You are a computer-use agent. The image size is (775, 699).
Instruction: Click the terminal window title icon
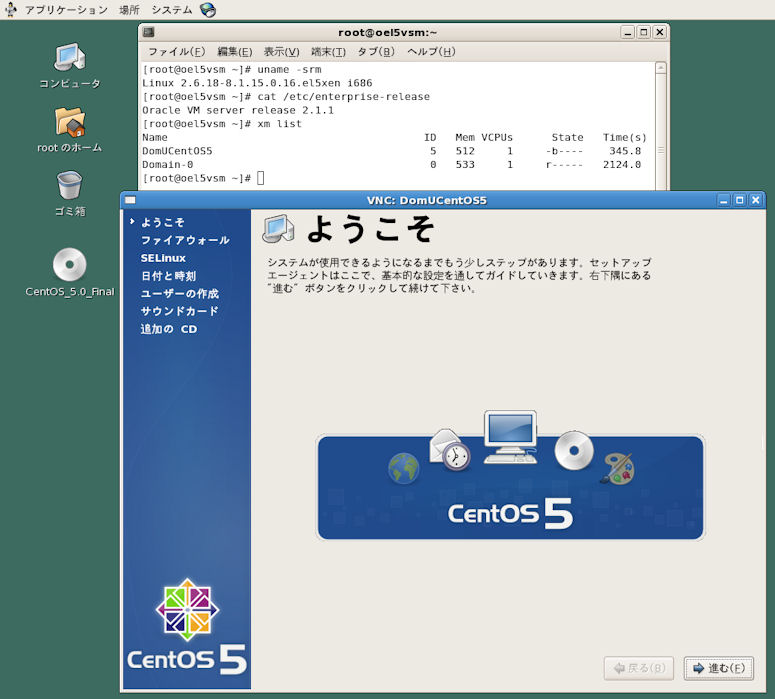(x=149, y=33)
